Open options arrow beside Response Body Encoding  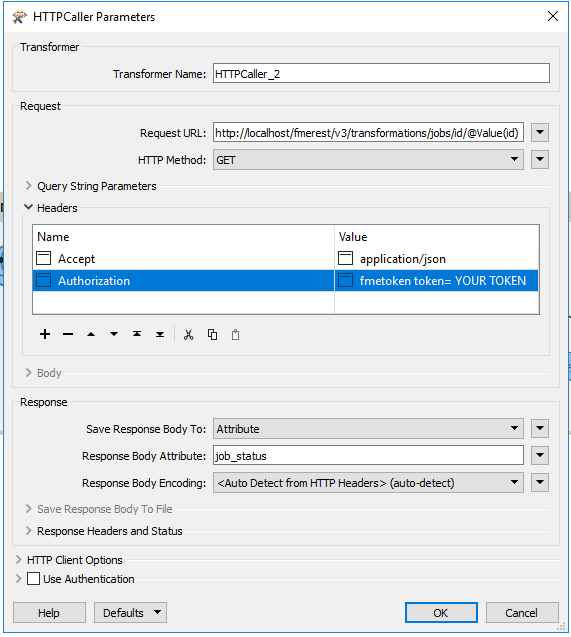[540, 482]
